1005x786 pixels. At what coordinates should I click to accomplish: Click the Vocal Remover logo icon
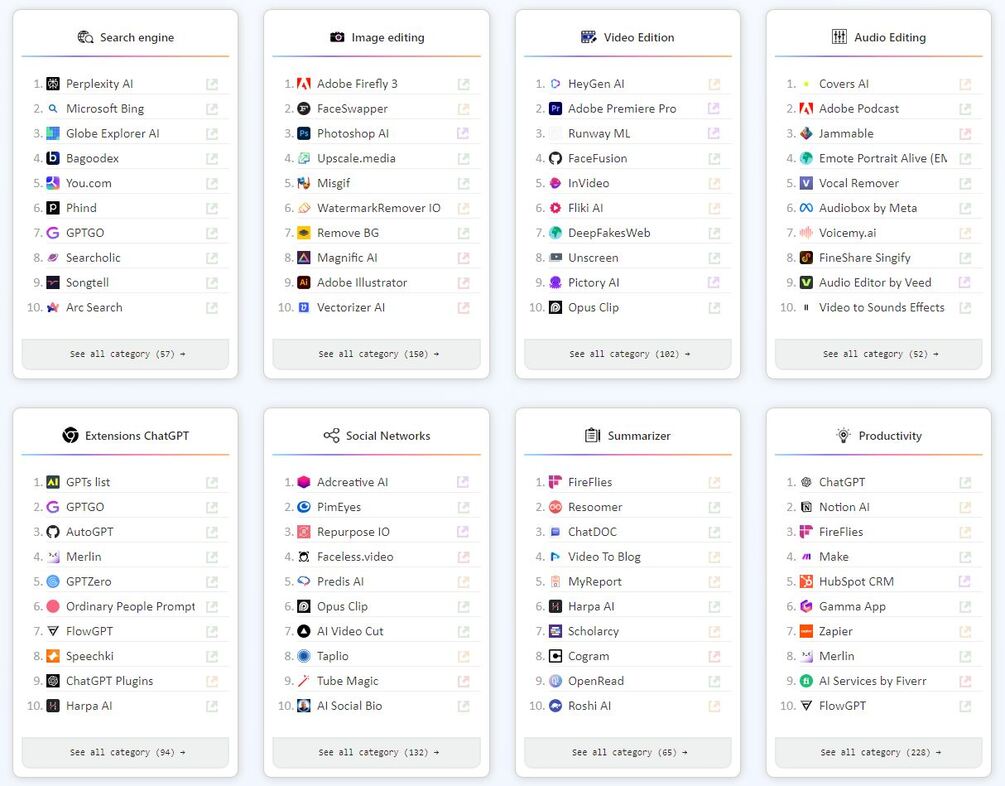point(806,183)
